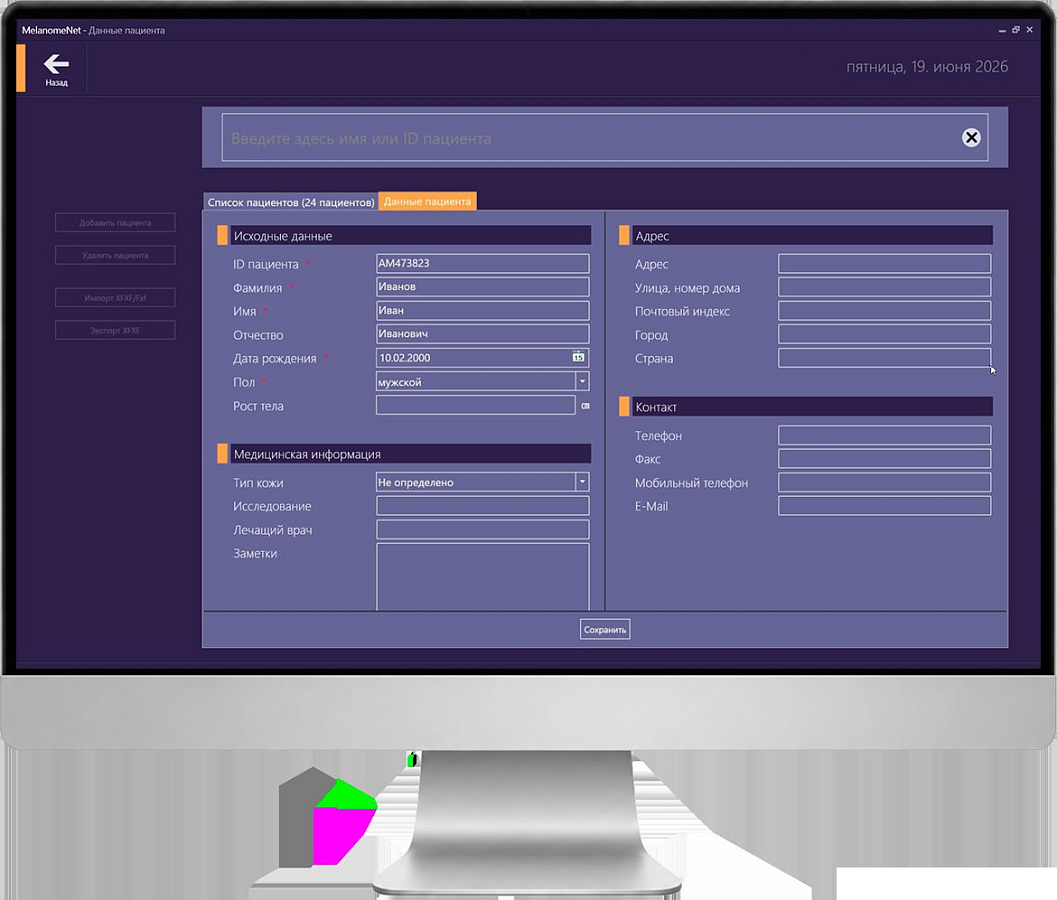
Task: Click the Факс input field
Action: pyautogui.click(x=884, y=459)
